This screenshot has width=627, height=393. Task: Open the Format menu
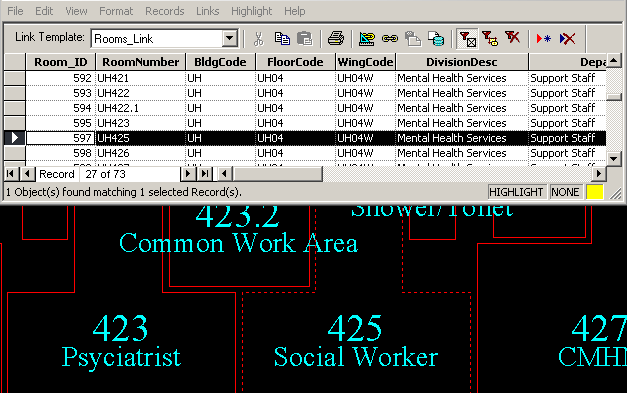[x=116, y=11]
